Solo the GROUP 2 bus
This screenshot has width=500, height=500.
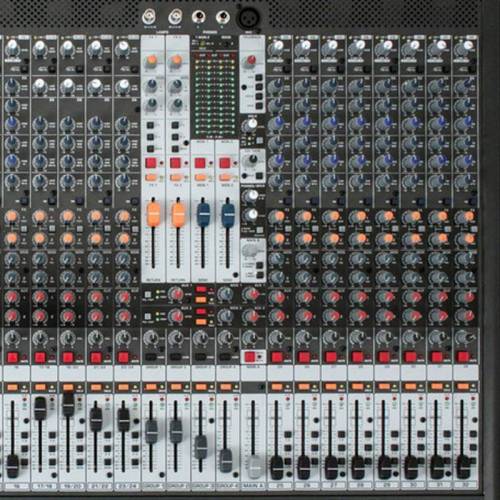coord(176,387)
